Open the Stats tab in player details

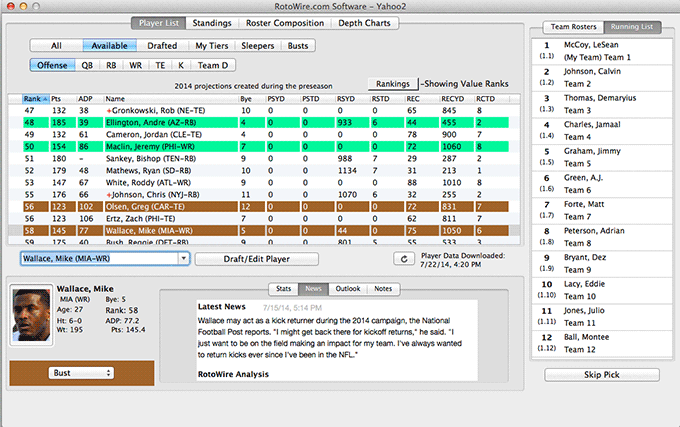point(284,289)
